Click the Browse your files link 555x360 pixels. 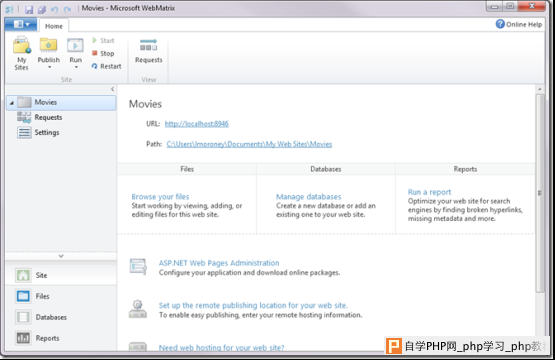[x=160, y=196]
